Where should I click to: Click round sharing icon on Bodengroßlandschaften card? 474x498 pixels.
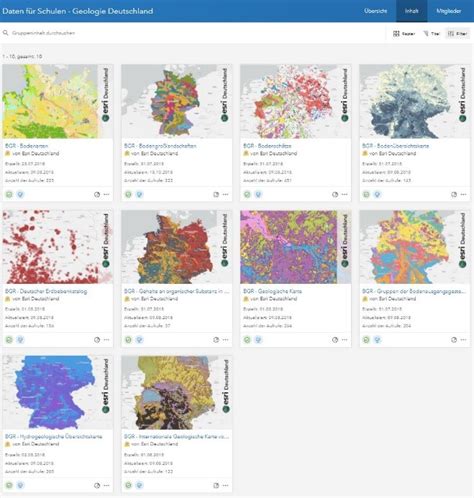216,194
